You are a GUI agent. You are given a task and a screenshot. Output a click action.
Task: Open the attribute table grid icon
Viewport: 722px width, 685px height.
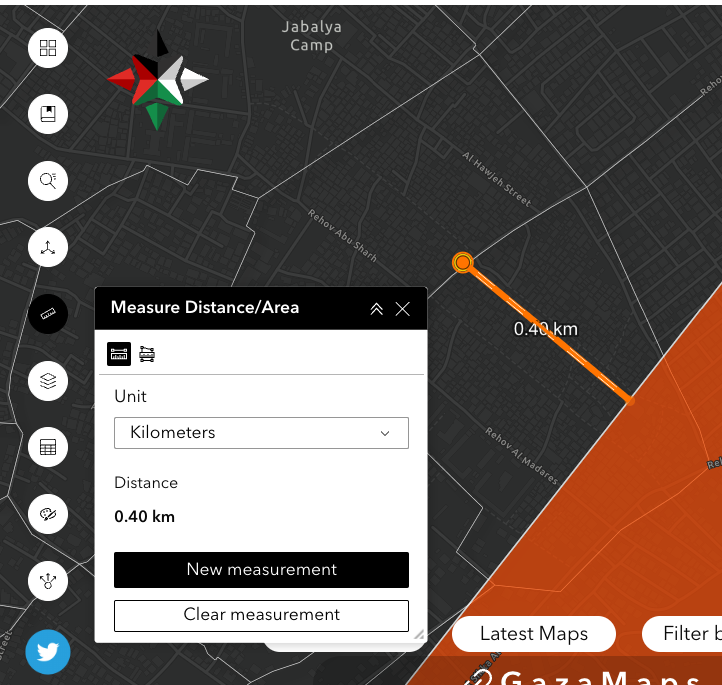[x=48, y=448]
